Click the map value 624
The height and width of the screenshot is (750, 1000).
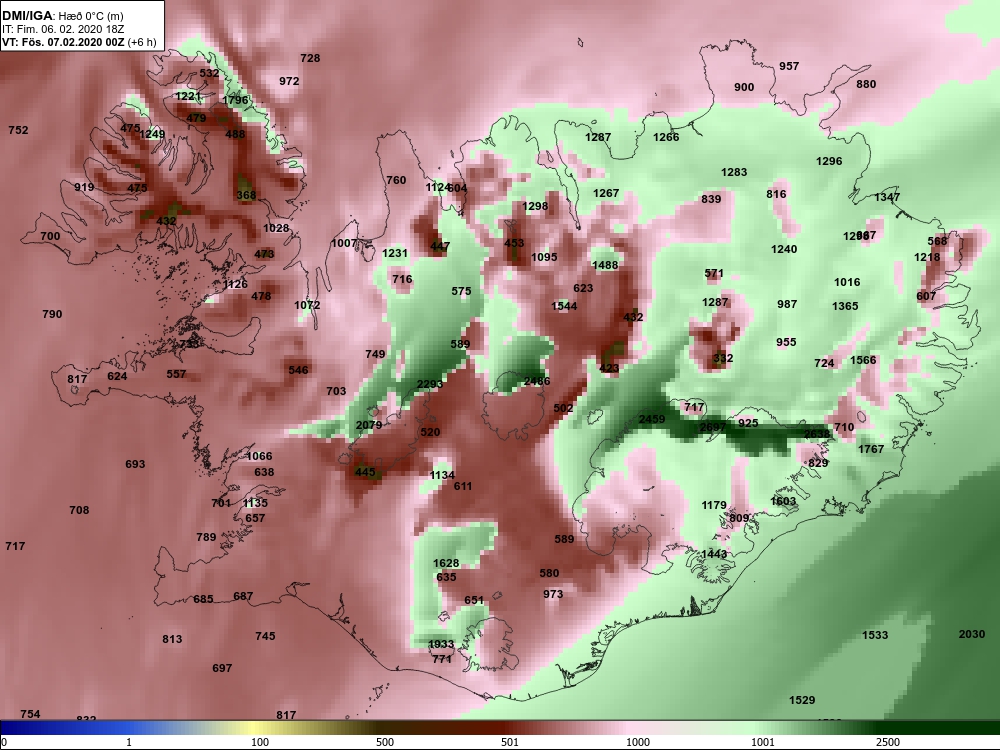tap(117, 376)
